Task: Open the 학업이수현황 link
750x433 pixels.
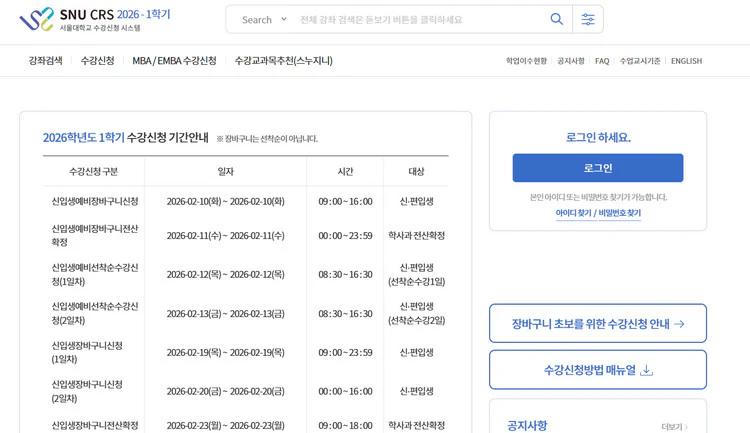Action: click(526, 61)
